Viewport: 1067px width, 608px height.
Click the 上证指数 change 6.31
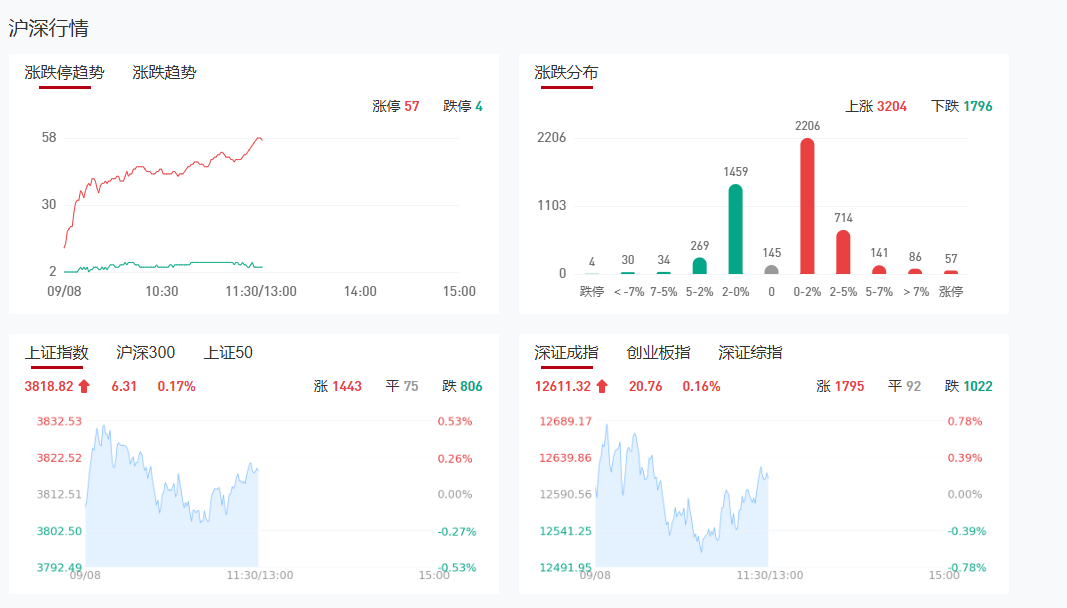pos(124,386)
